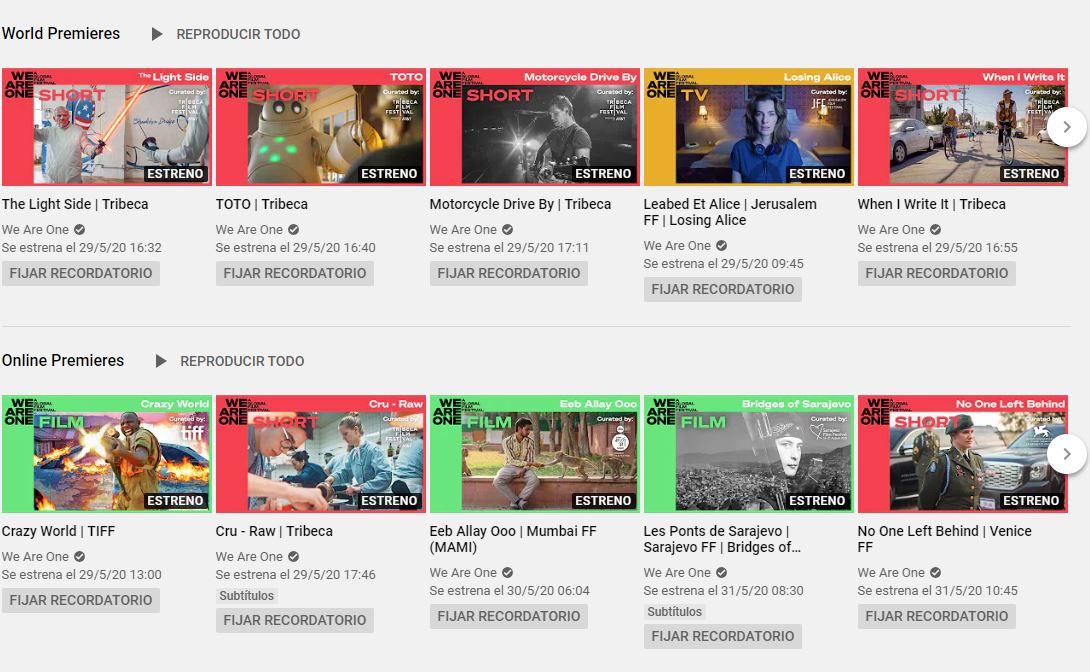Click play icon beside World Premieres
This screenshot has width=1090, height=672.
157,34
